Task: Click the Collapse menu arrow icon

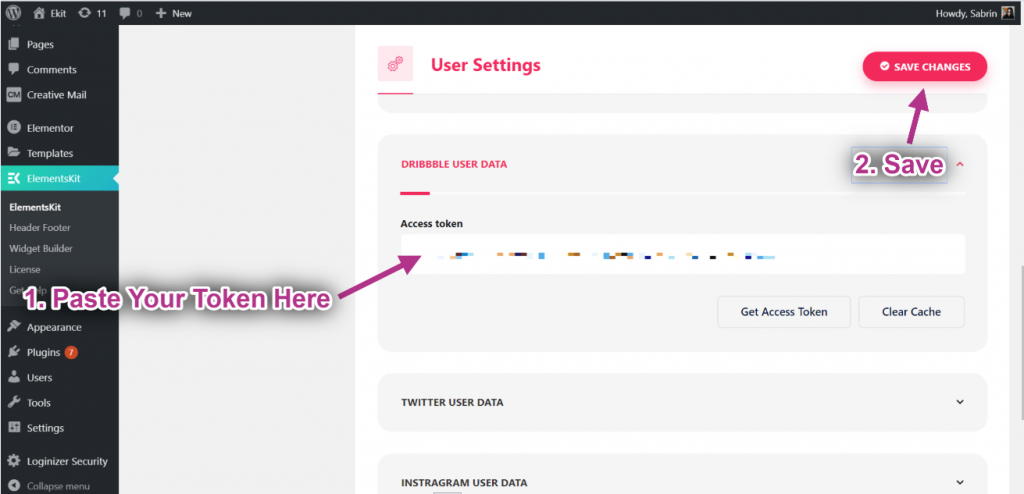Action: pos(14,486)
